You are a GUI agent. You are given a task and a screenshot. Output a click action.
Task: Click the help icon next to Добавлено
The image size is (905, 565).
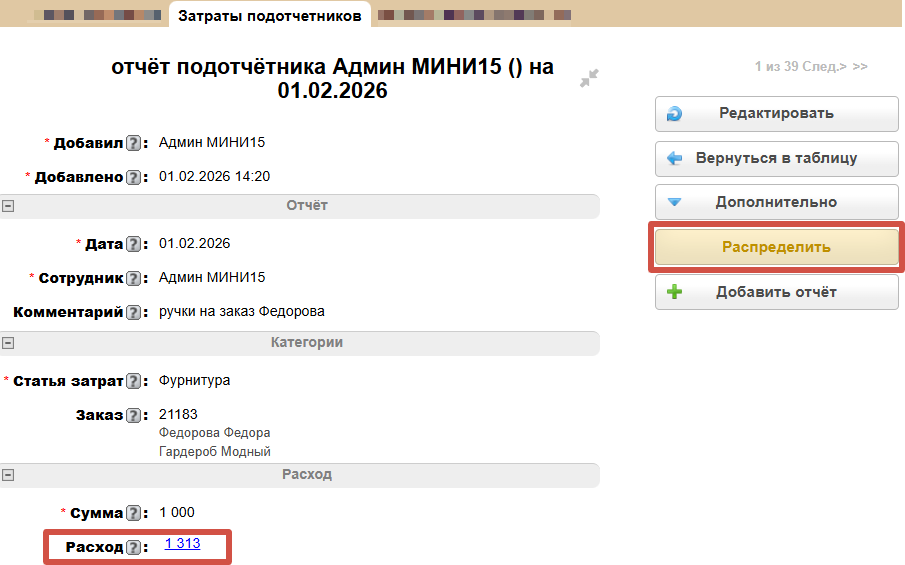click(x=133, y=177)
